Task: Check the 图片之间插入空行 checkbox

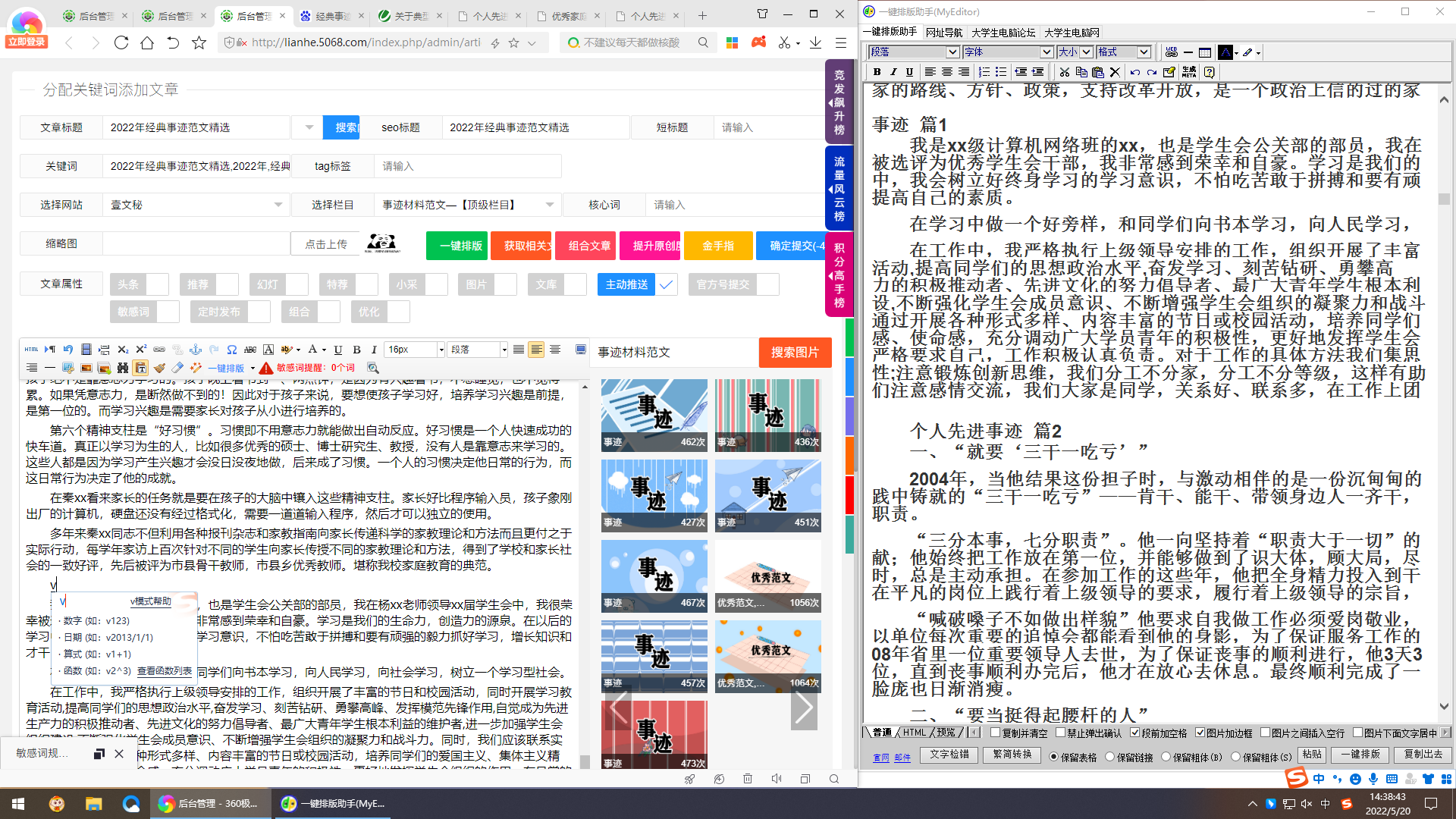Action: coord(1265,733)
